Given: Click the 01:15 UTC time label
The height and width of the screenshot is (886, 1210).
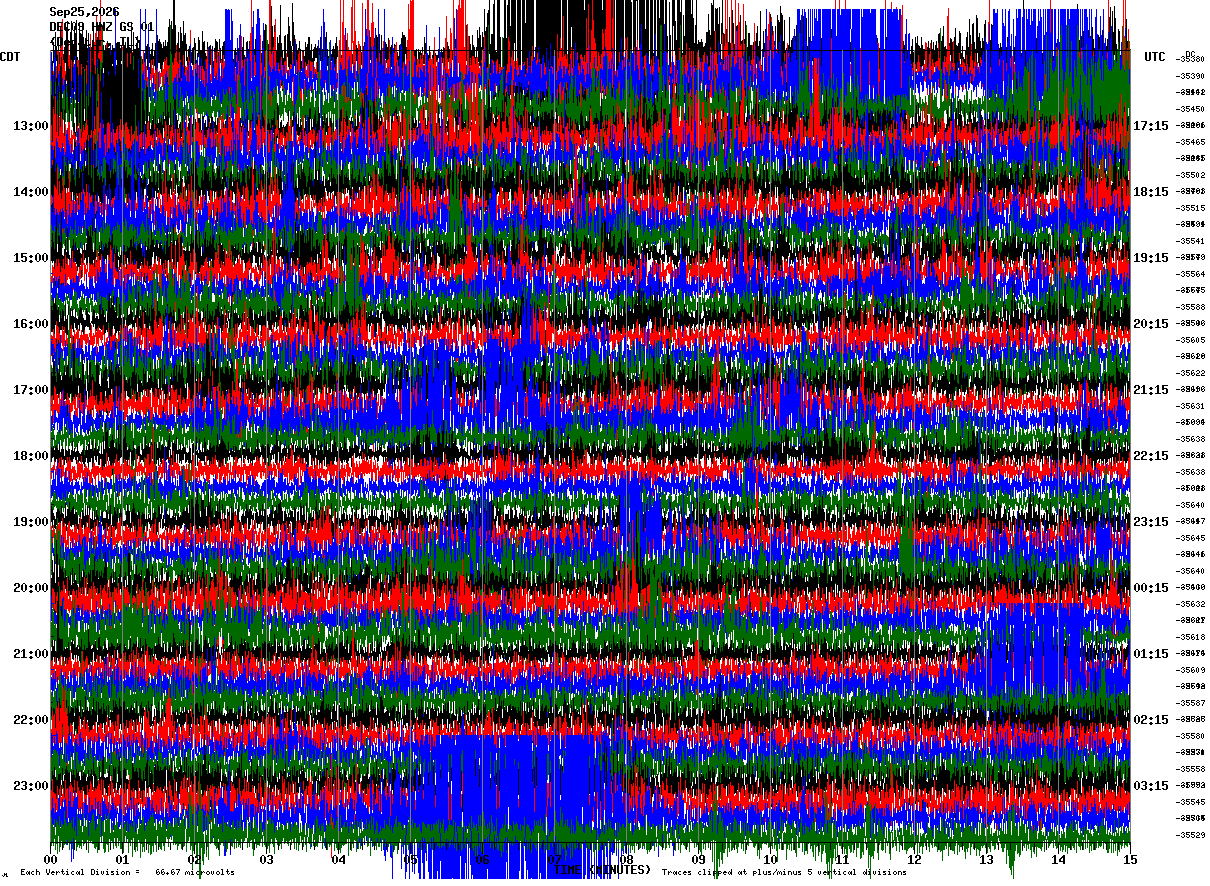Looking at the screenshot, I should pyautogui.click(x=1151, y=654).
